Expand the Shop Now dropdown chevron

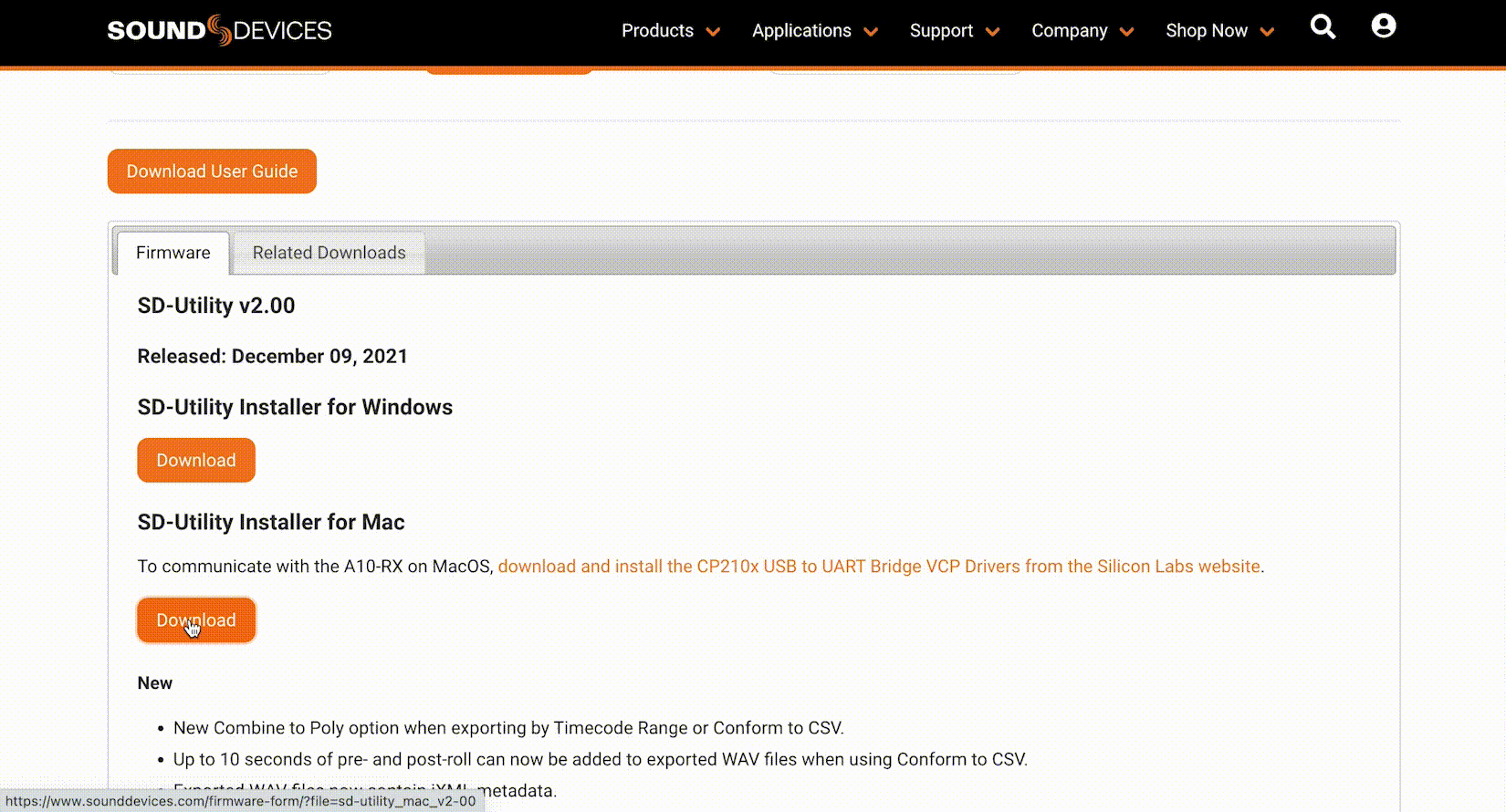(x=1267, y=32)
